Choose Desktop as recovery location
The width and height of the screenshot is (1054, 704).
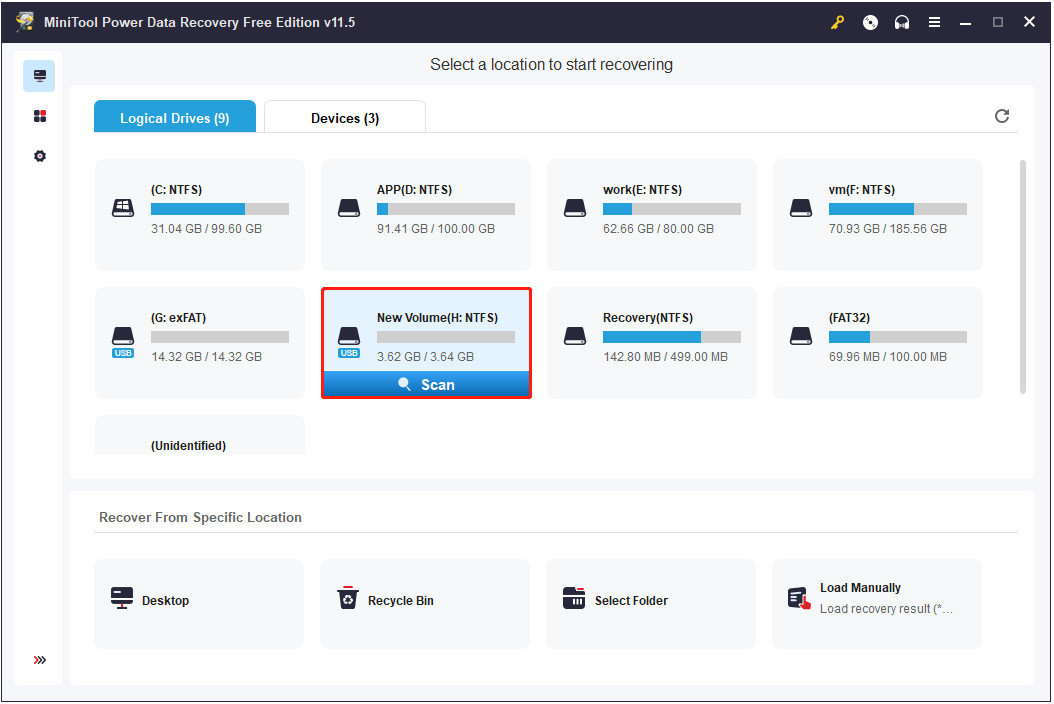pyautogui.click(x=199, y=604)
